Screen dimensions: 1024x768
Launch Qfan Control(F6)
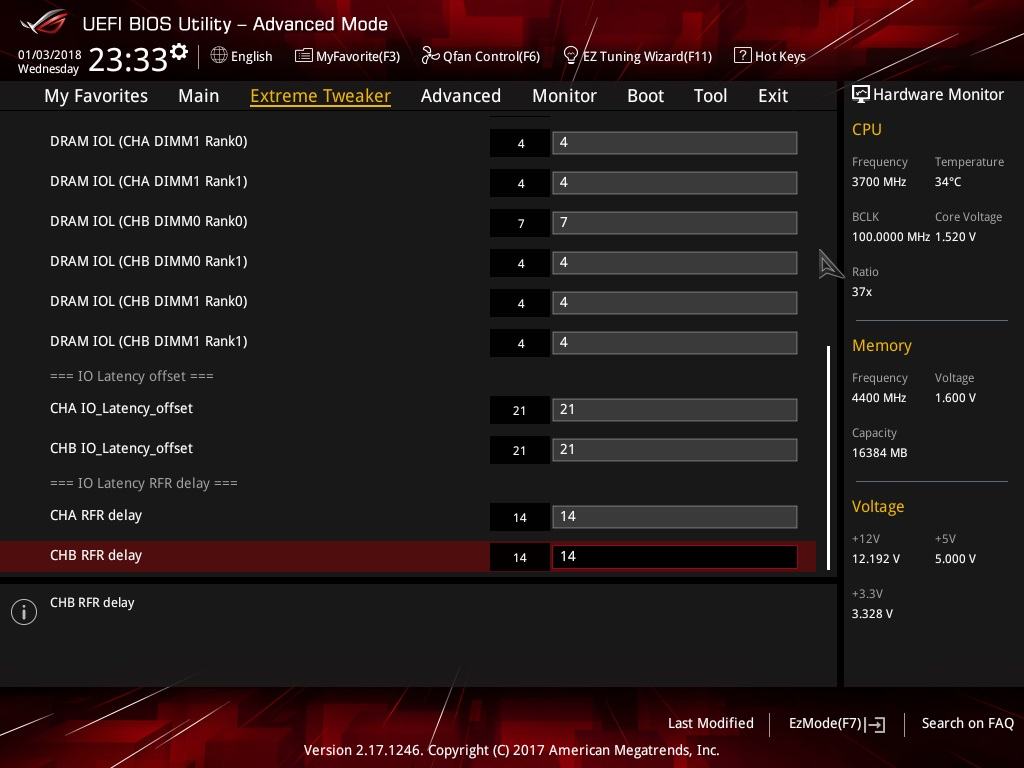(491, 56)
